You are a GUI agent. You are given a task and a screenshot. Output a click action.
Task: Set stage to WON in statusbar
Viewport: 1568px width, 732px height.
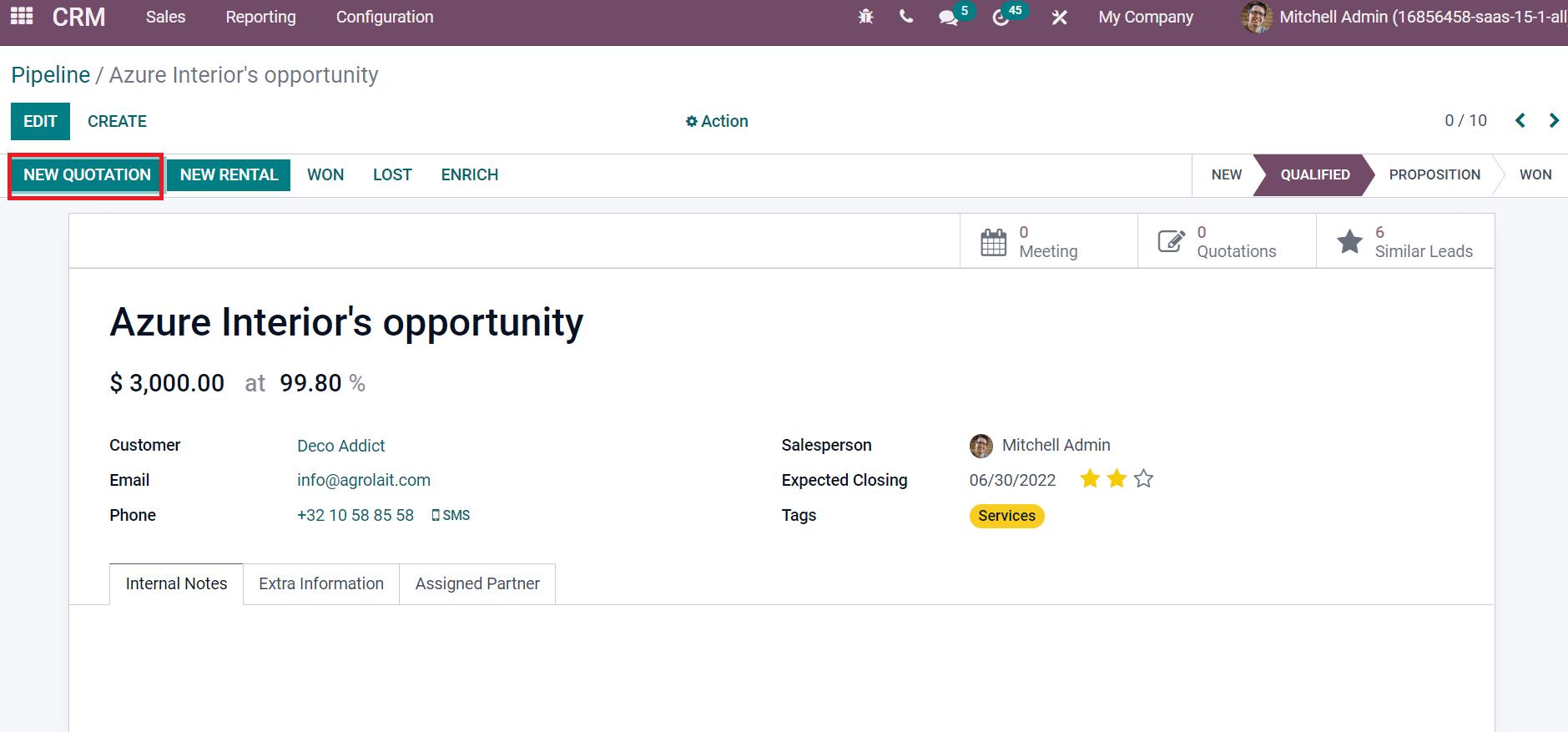[1535, 175]
